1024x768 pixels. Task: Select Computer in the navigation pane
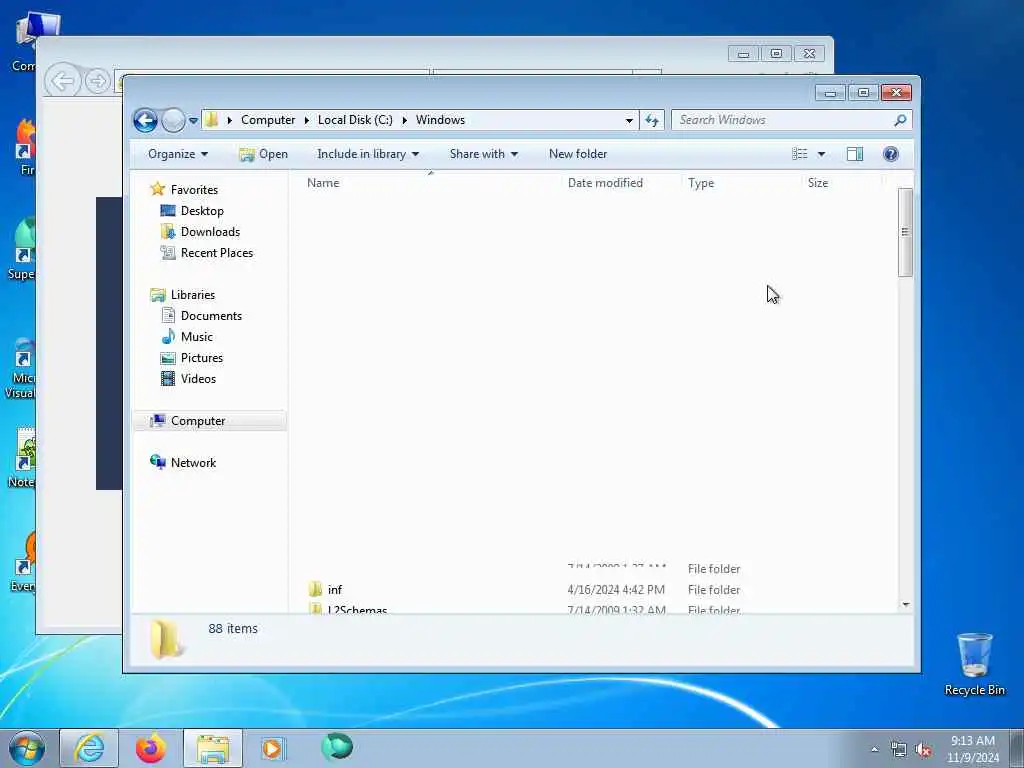tap(198, 421)
